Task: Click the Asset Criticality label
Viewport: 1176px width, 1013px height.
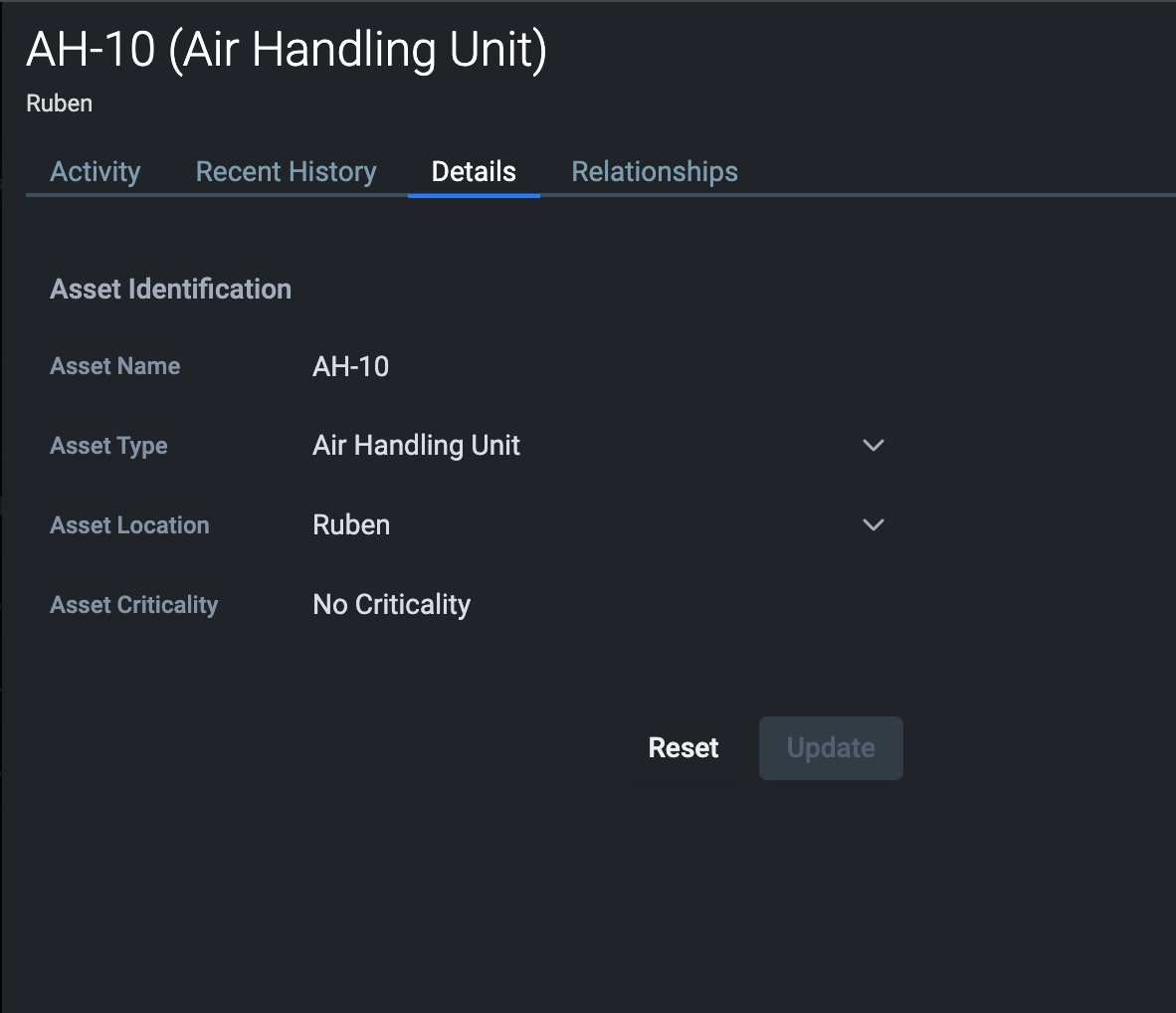Action: tap(134, 605)
